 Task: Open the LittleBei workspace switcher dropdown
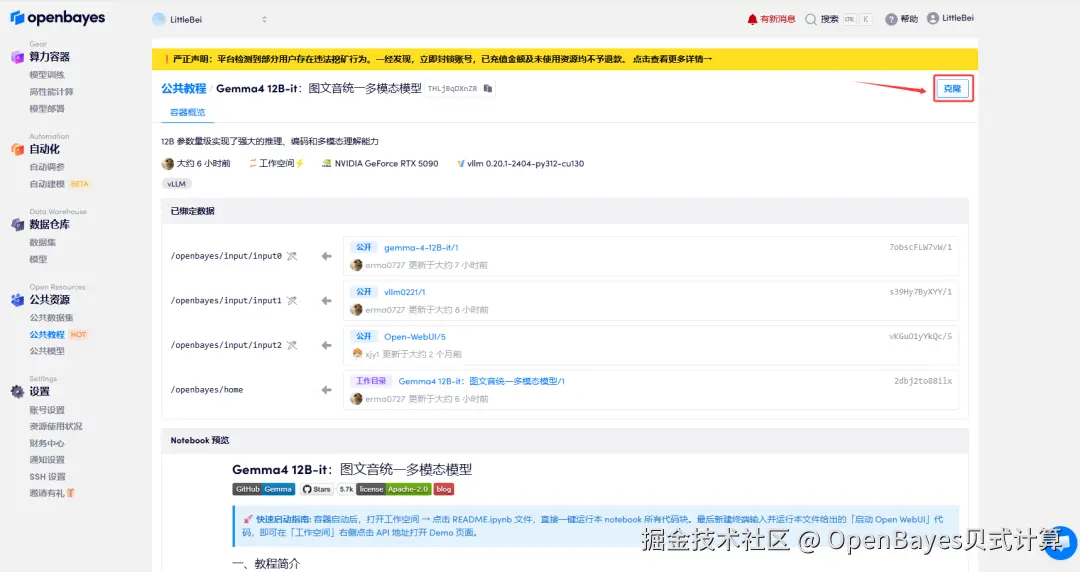210,19
